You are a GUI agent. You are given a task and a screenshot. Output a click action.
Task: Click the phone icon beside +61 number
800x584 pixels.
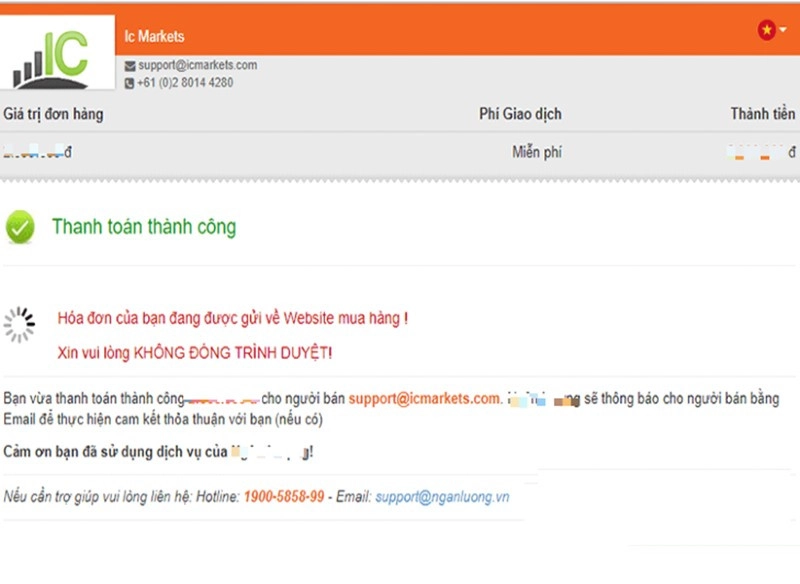click(130, 83)
